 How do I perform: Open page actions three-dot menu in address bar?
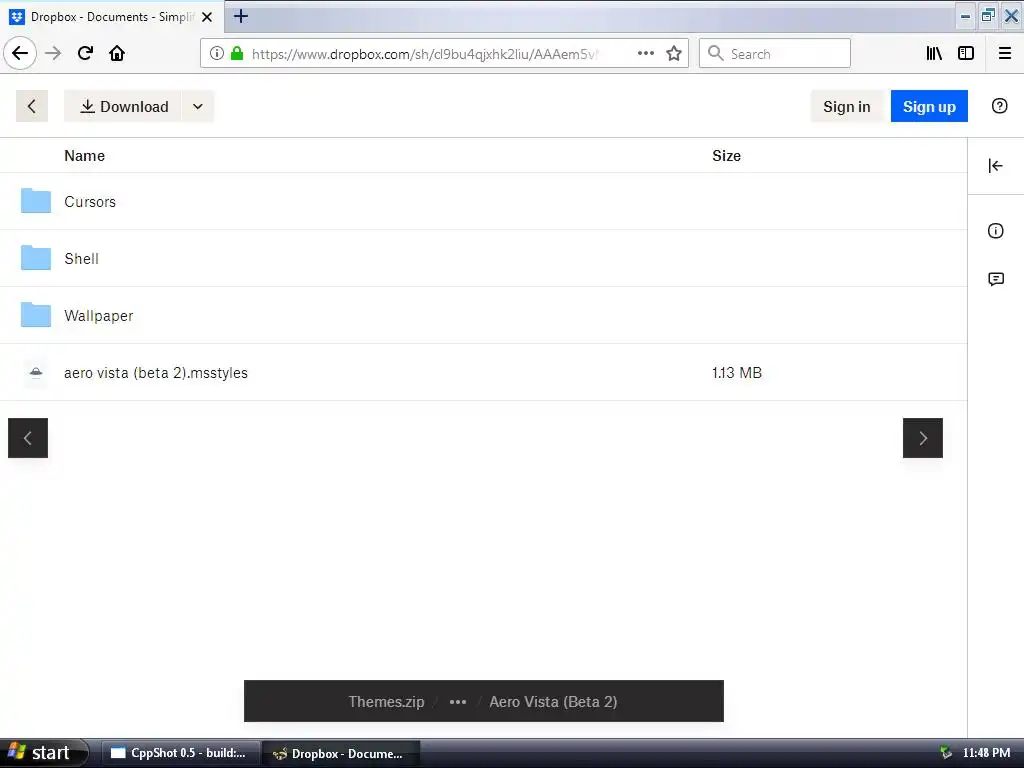tap(646, 54)
